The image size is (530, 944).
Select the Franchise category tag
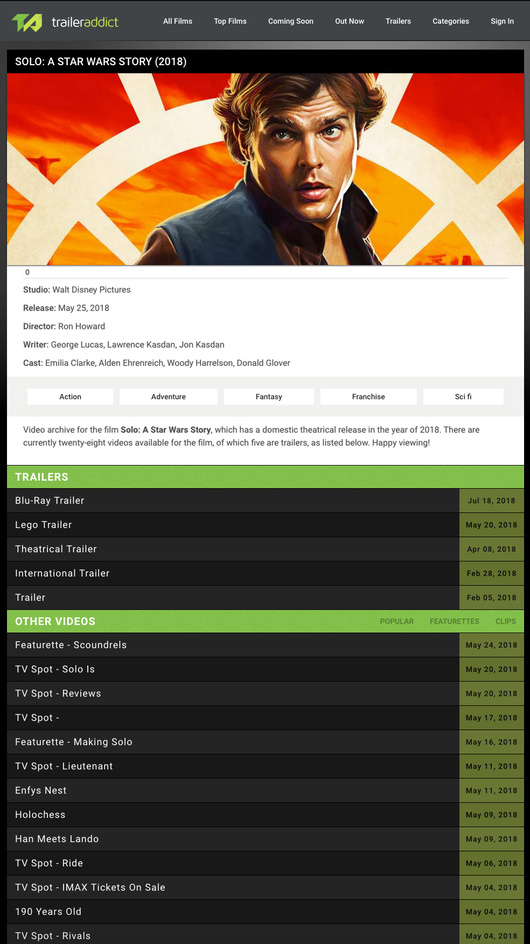[x=368, y=397]
